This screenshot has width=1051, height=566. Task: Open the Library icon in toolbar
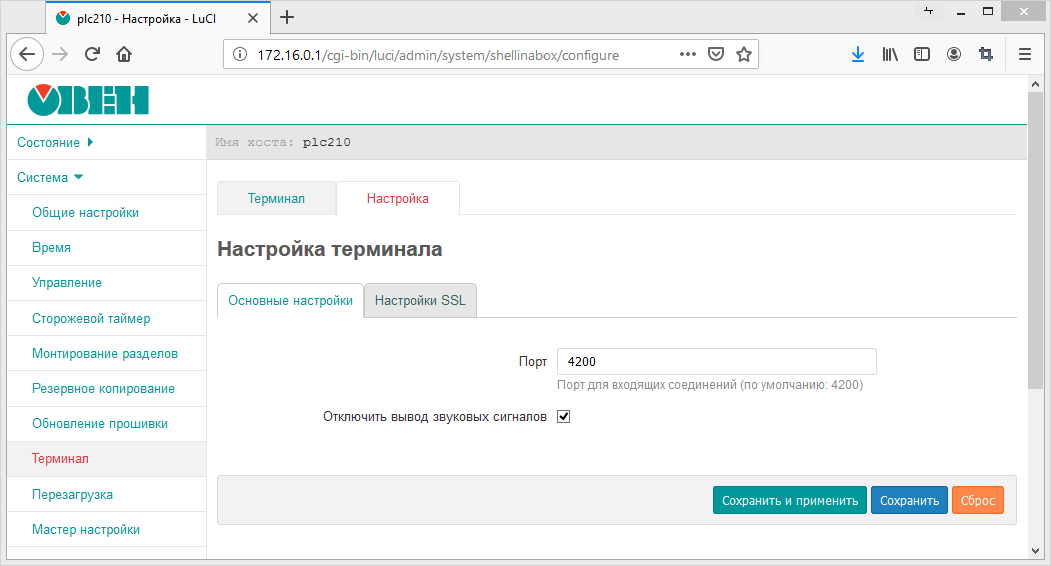890,55
